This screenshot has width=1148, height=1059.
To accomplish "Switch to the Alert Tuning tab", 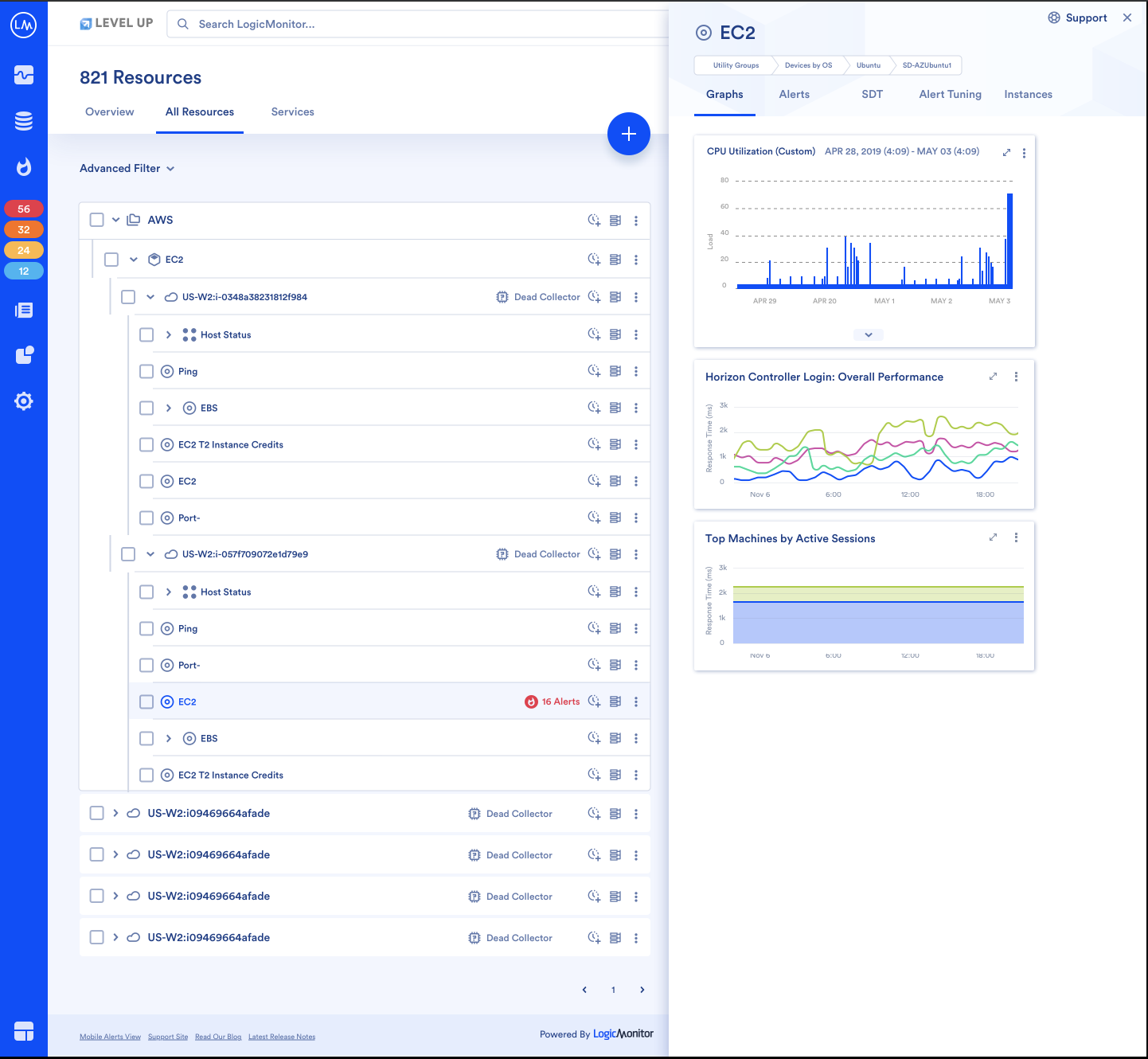I will (x=950, y=94).
